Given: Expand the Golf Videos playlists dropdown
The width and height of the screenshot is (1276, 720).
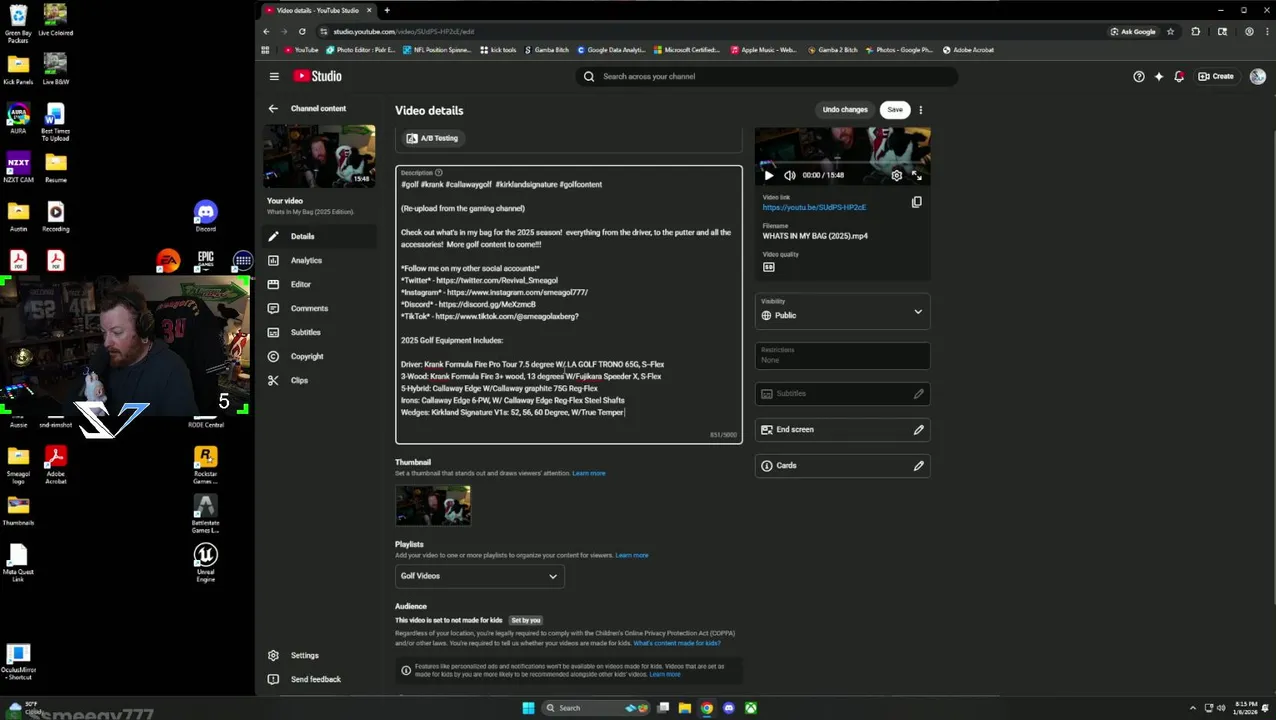Looking at the screenshot, I should [x=479, y=576].
